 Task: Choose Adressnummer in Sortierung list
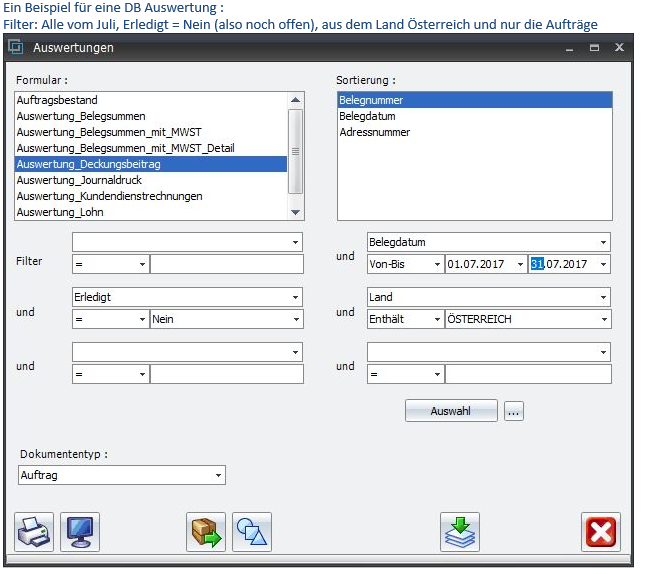tap(374, 132)
